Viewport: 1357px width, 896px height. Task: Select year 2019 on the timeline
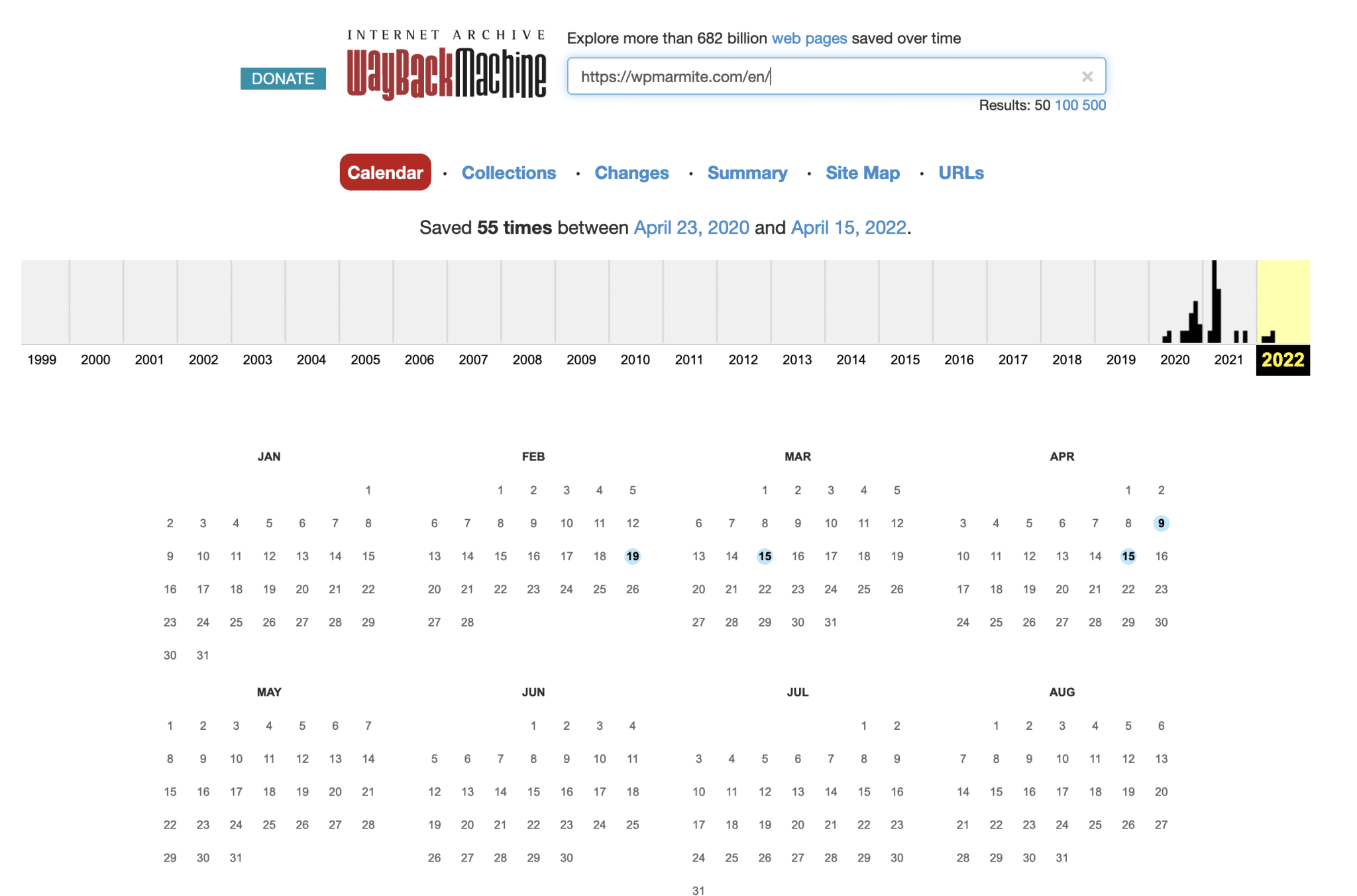coord(1120,360)
